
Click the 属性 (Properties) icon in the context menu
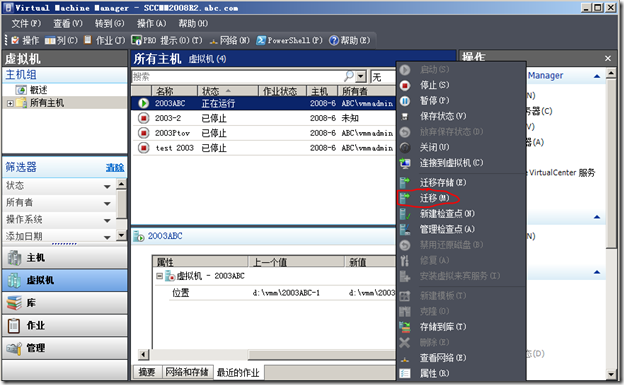tap(405, 373)
